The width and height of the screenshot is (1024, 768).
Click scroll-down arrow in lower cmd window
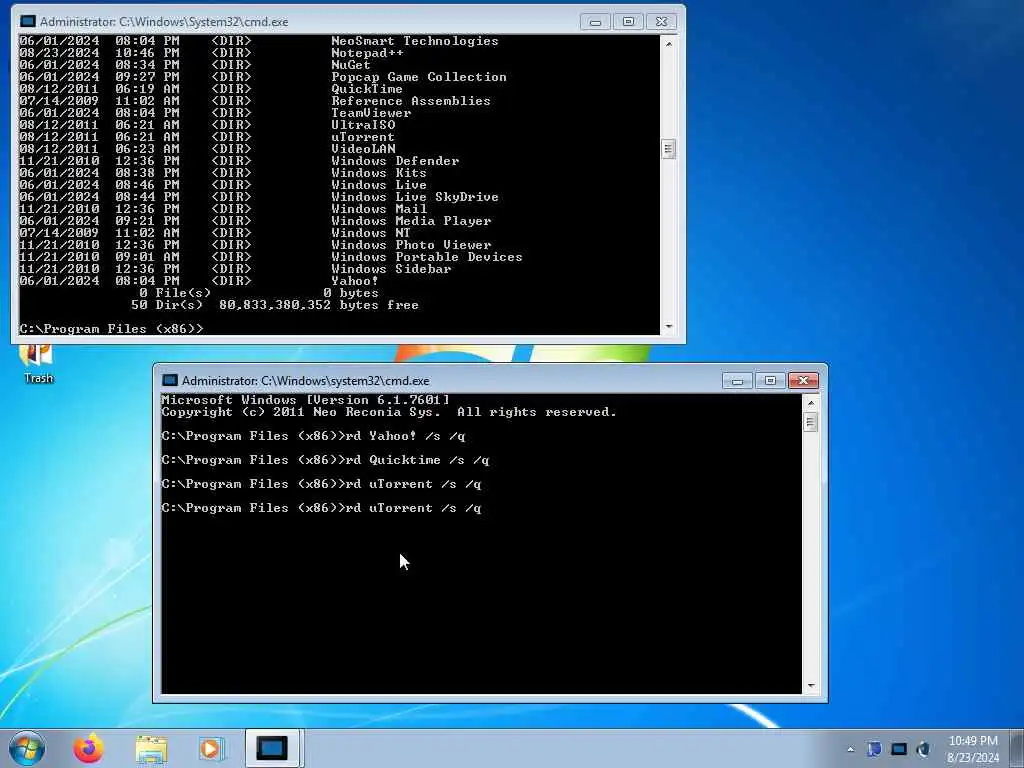pyautogui.click(x=810, y=685)
